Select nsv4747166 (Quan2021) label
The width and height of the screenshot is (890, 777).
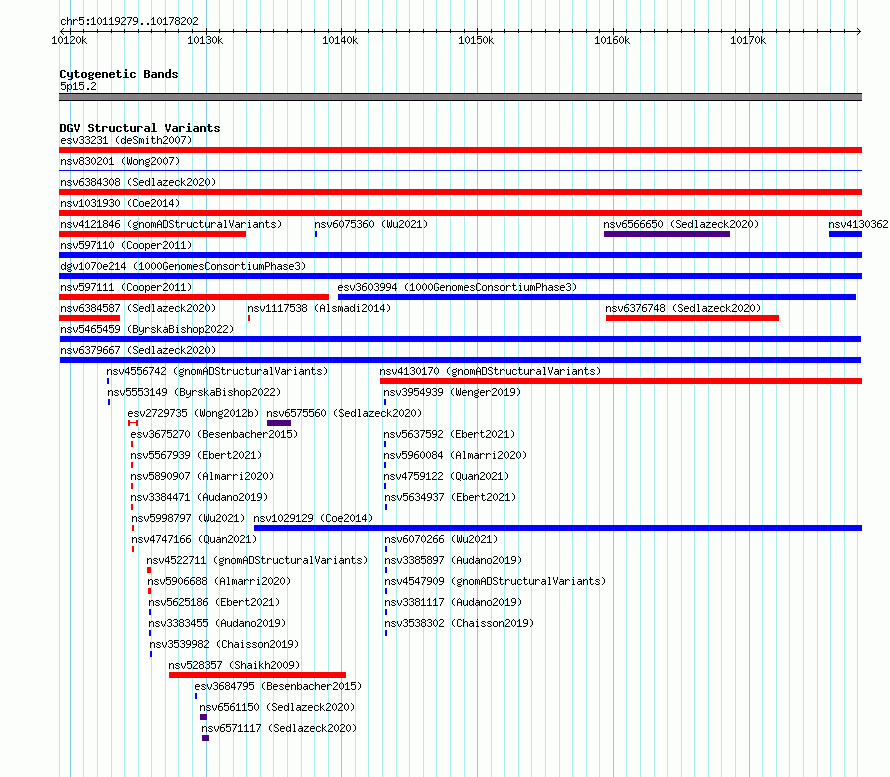[194, 539]
